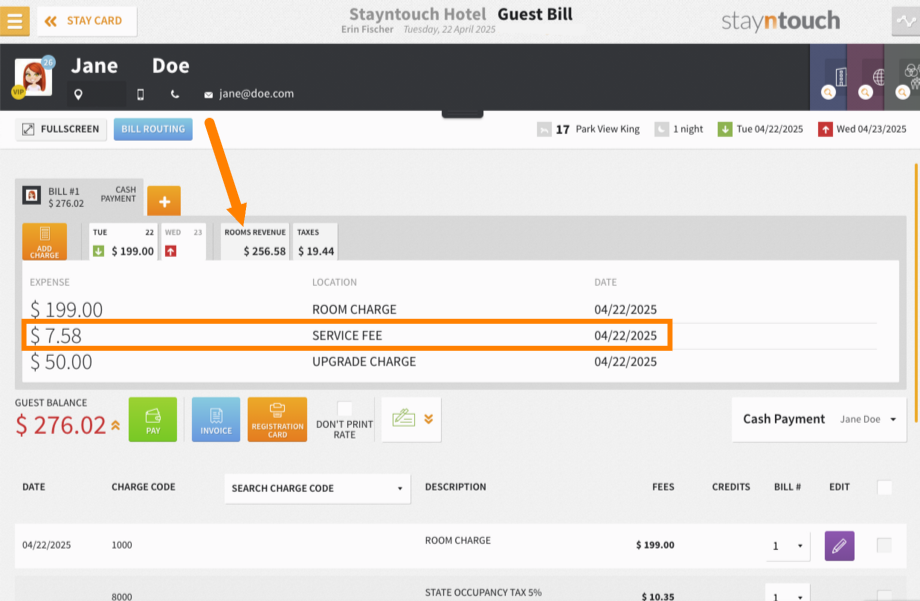Image resolution: width=920 pixels, height=601 pixels.
Task: Click the $ 199.00 Room Charge row
Action: pos(453,309)
